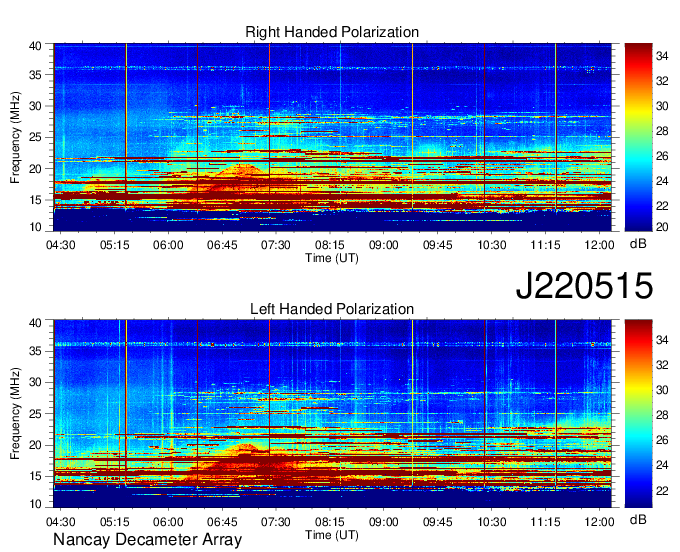This screenshot has height=552, width=680.
Task: Click "Time (UT)" label under Right Handed plot
Action: (332, 258)
